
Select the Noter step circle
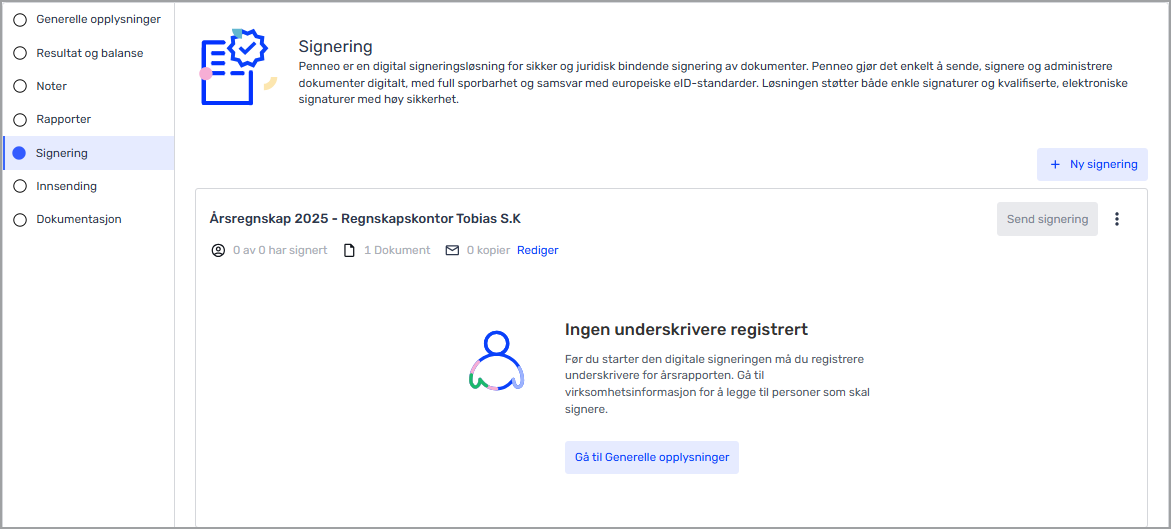20,86
